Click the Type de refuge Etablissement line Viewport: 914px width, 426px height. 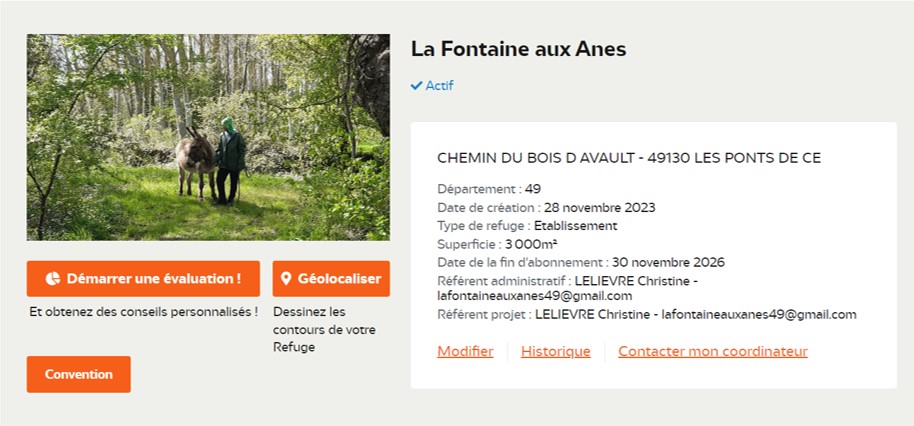click(527, 226)
